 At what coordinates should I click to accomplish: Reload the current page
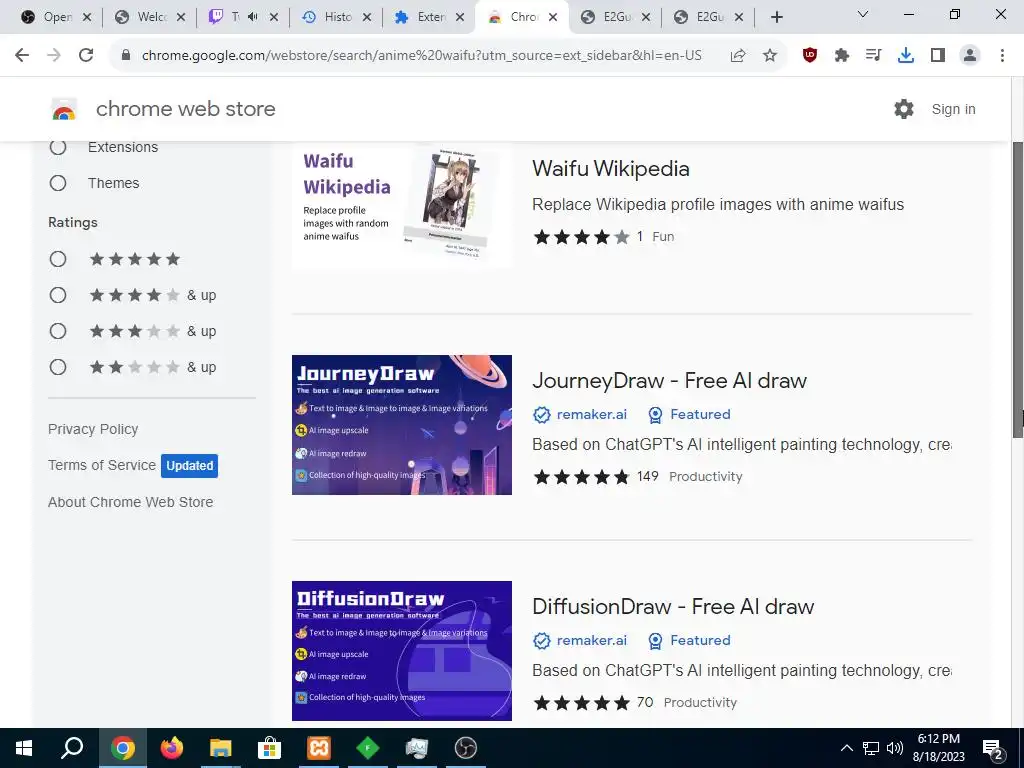86,56
